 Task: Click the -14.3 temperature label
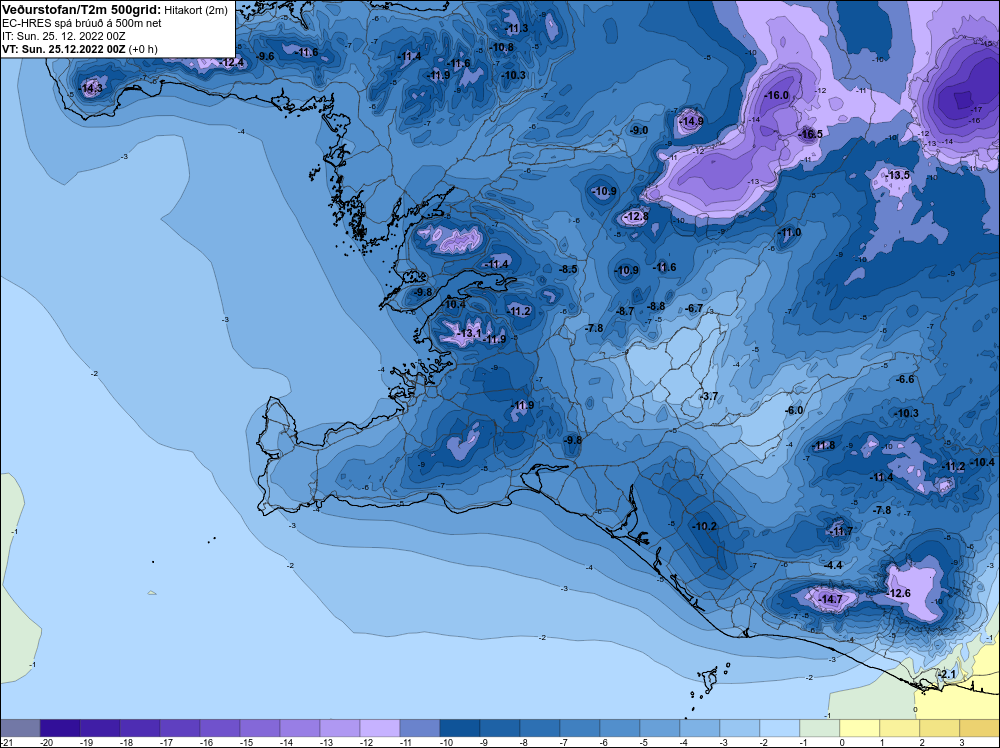(x=92, y=89)
